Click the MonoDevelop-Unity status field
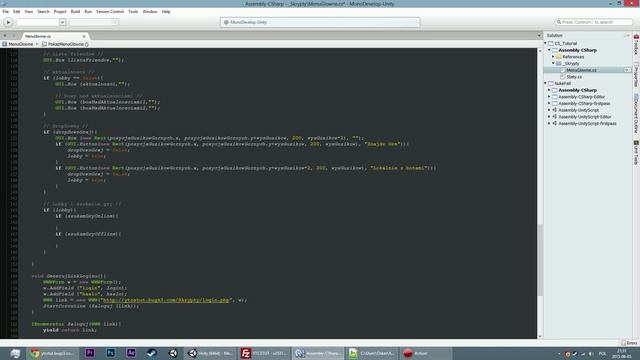640x360 pixels. (x=320, y=22)
